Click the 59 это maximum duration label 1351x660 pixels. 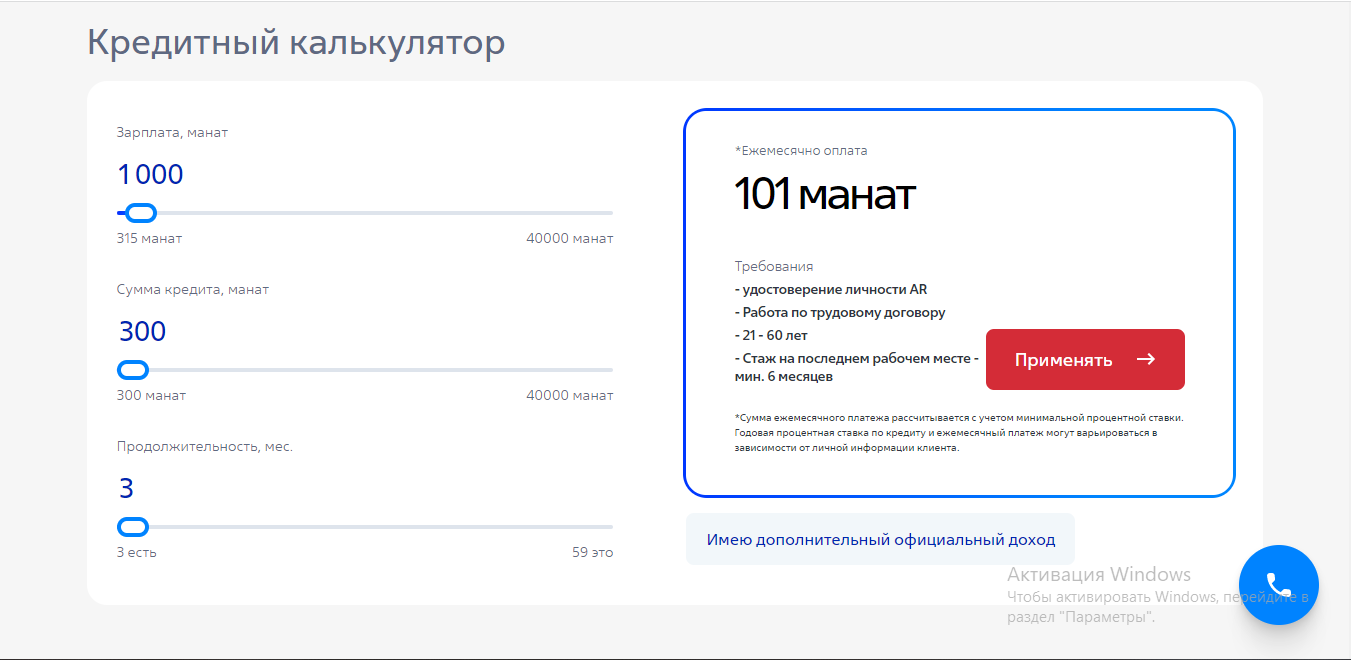592,553
